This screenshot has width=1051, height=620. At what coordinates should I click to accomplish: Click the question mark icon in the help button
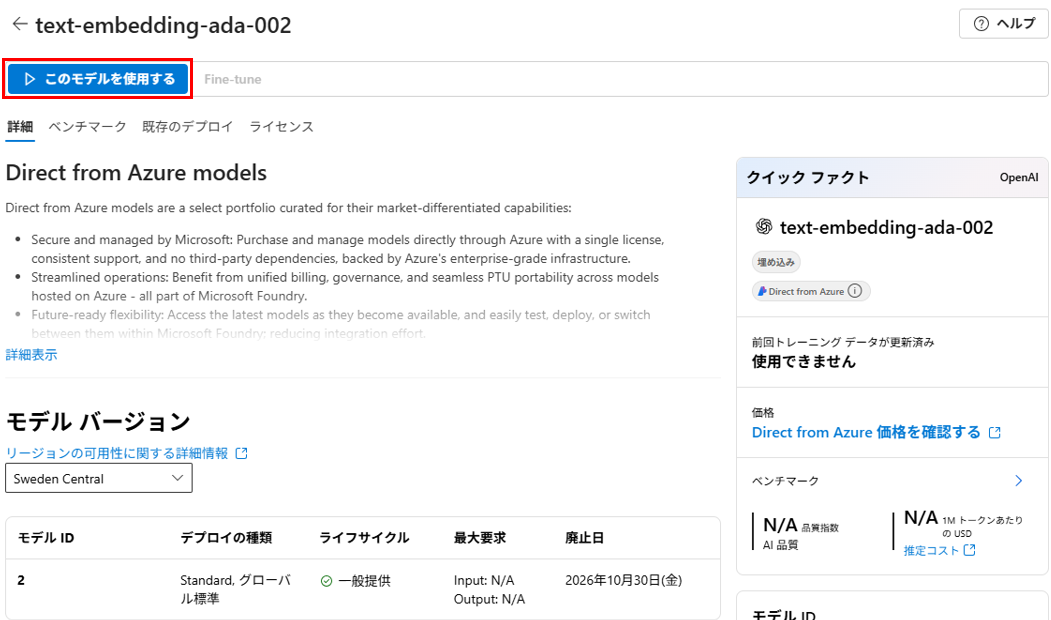[x=981, y=23]
